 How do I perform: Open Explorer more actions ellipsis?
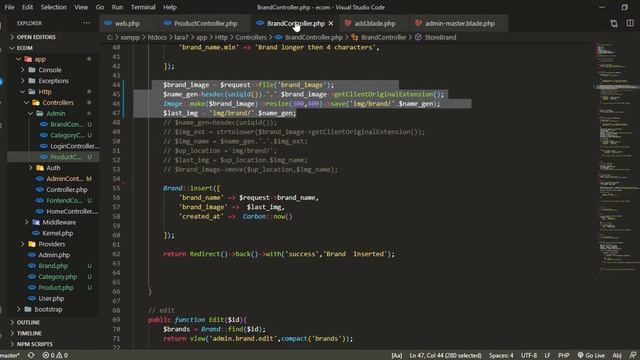coord(87,23)
